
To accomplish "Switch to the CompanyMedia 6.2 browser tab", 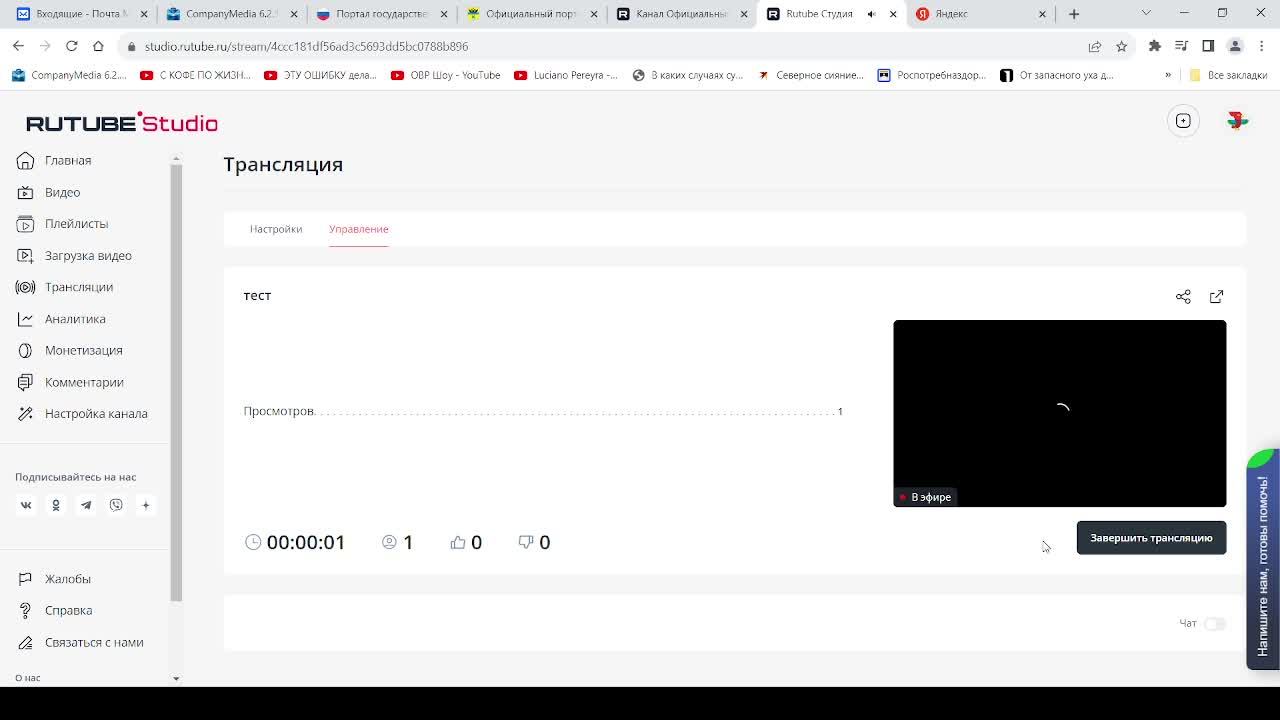I will coord(230,14).
